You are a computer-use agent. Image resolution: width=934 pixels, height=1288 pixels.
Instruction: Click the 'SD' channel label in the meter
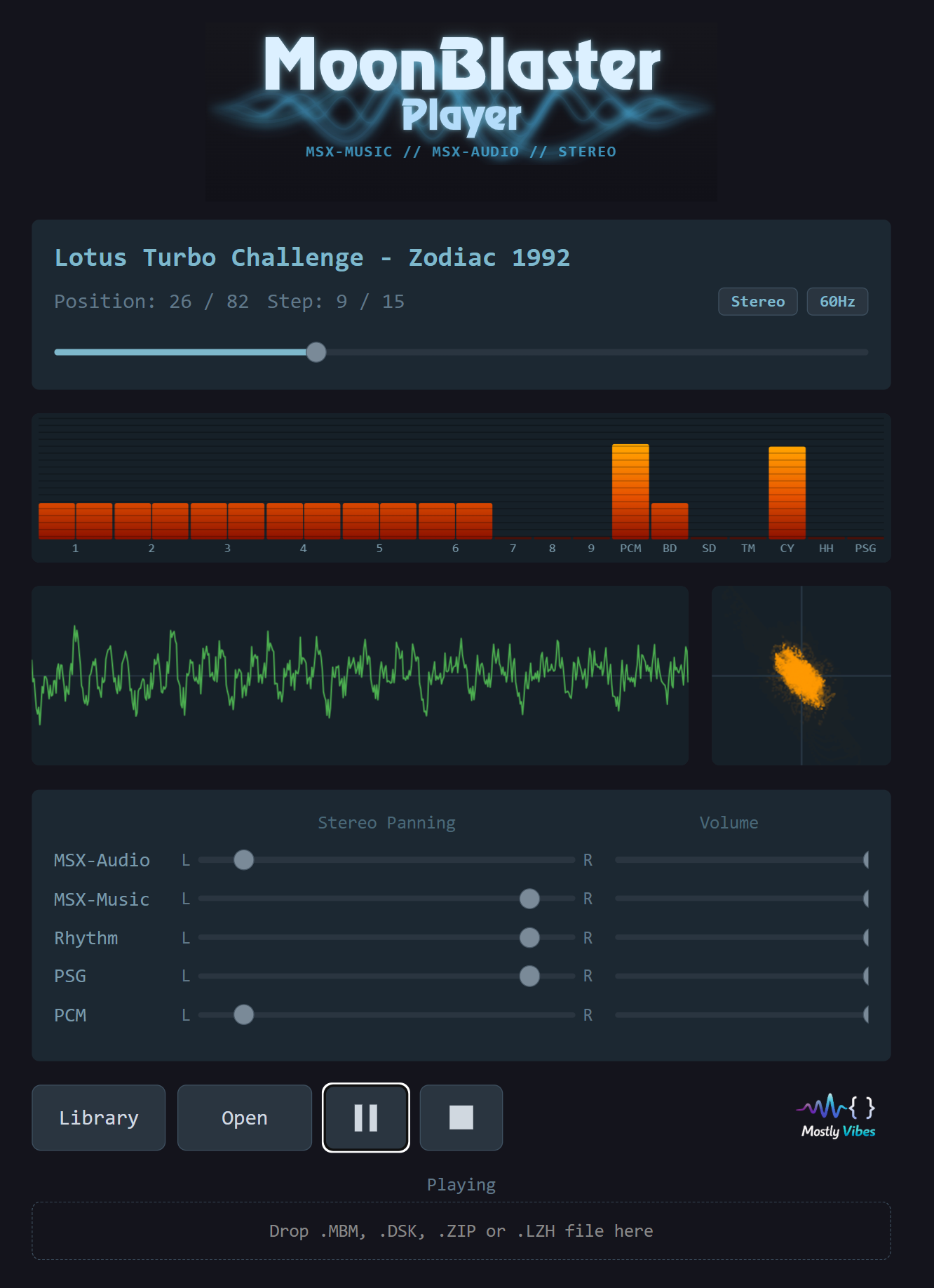(x=709, y=549)
